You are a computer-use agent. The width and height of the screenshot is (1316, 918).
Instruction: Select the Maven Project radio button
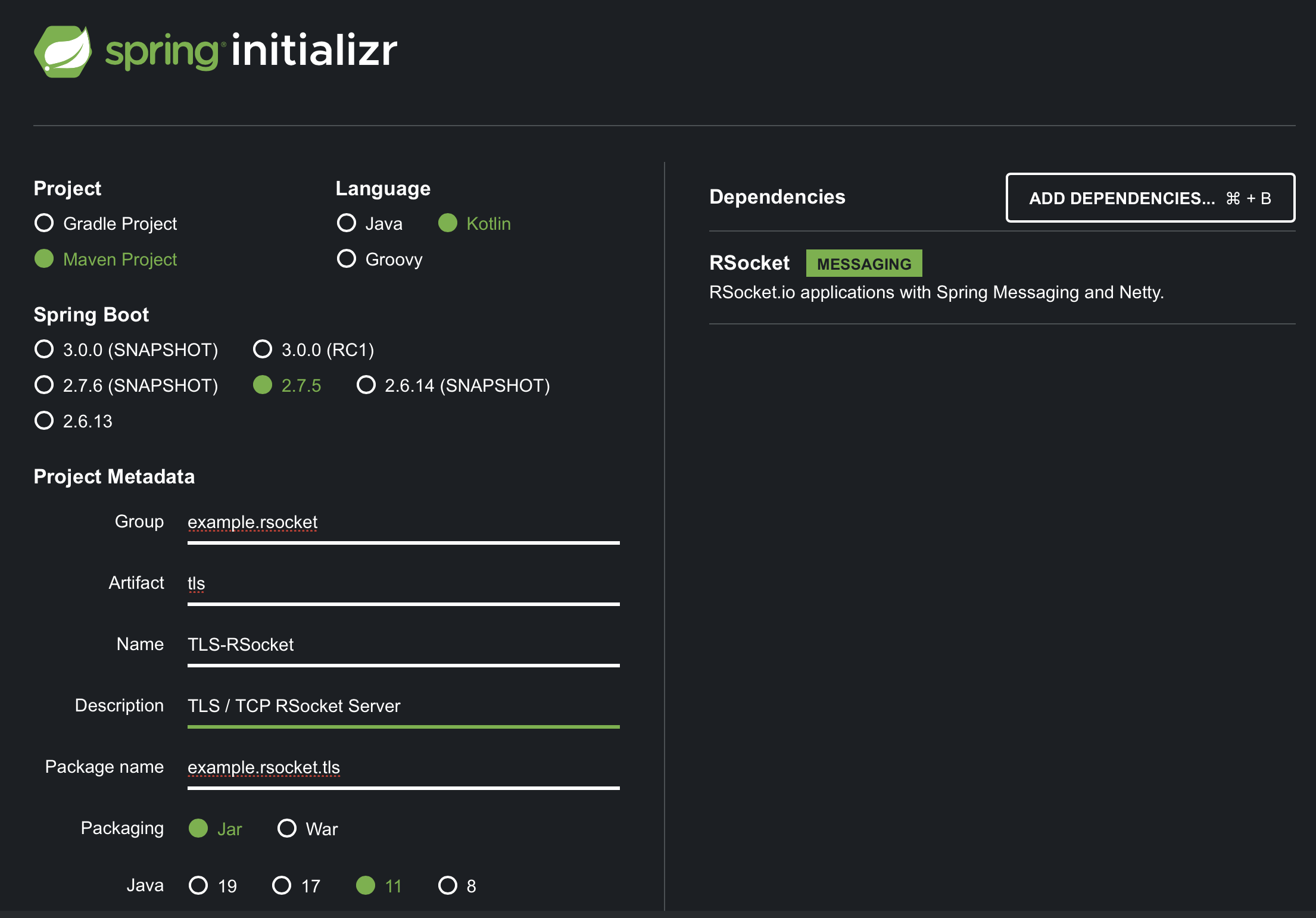pyautogui.click(x=44, y=259)
